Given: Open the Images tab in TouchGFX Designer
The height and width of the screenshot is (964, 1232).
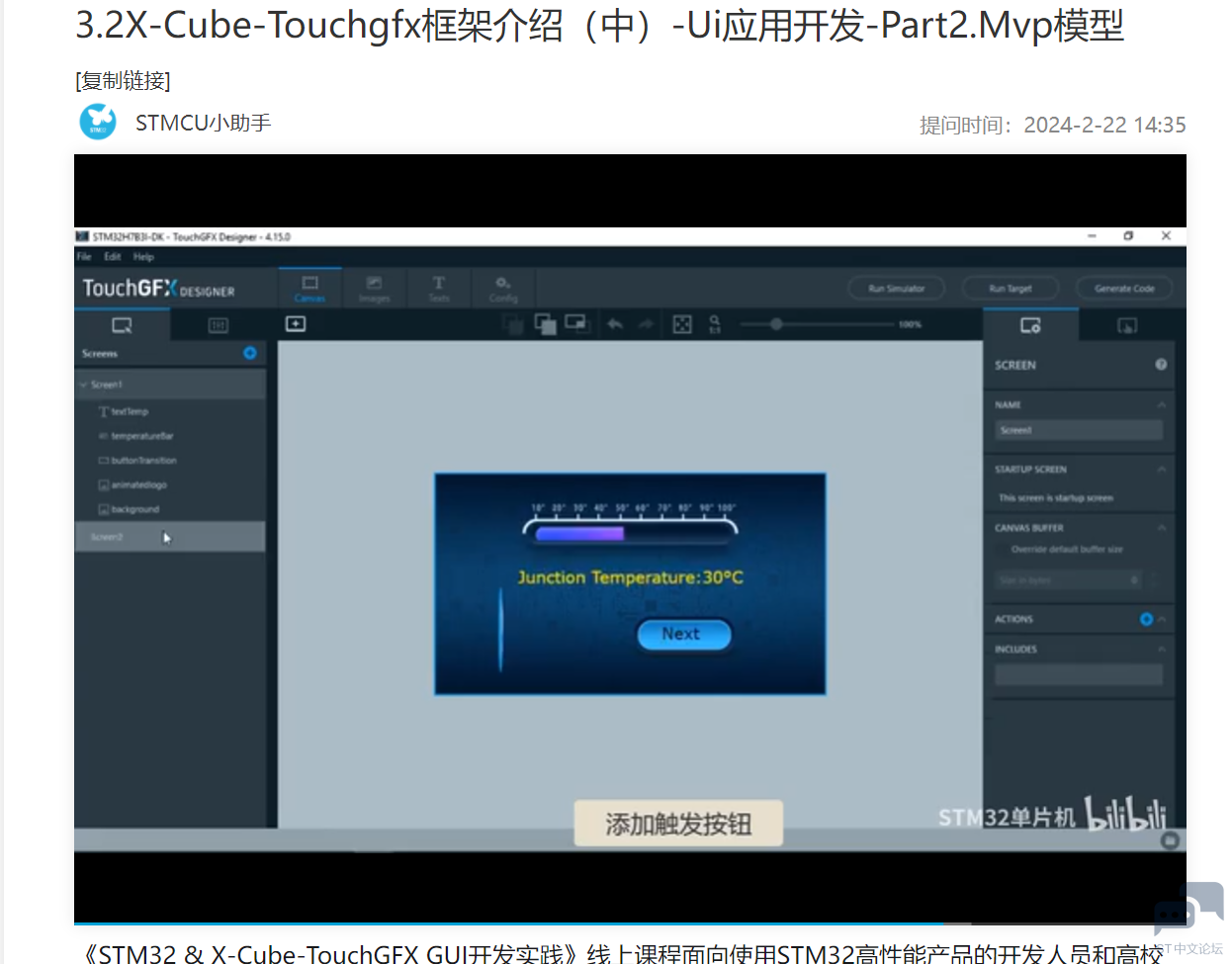Looking at the screenshot, I should pyautogui.click(x=374, y=289).
